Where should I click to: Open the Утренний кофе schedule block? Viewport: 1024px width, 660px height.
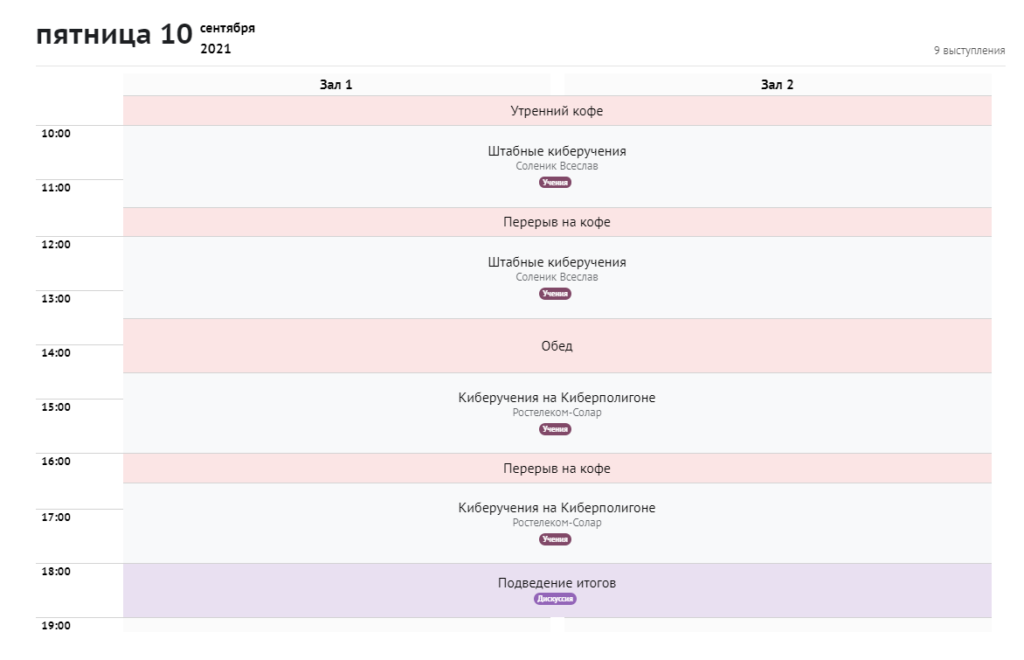pyautogui.click(x=556, y=111)
